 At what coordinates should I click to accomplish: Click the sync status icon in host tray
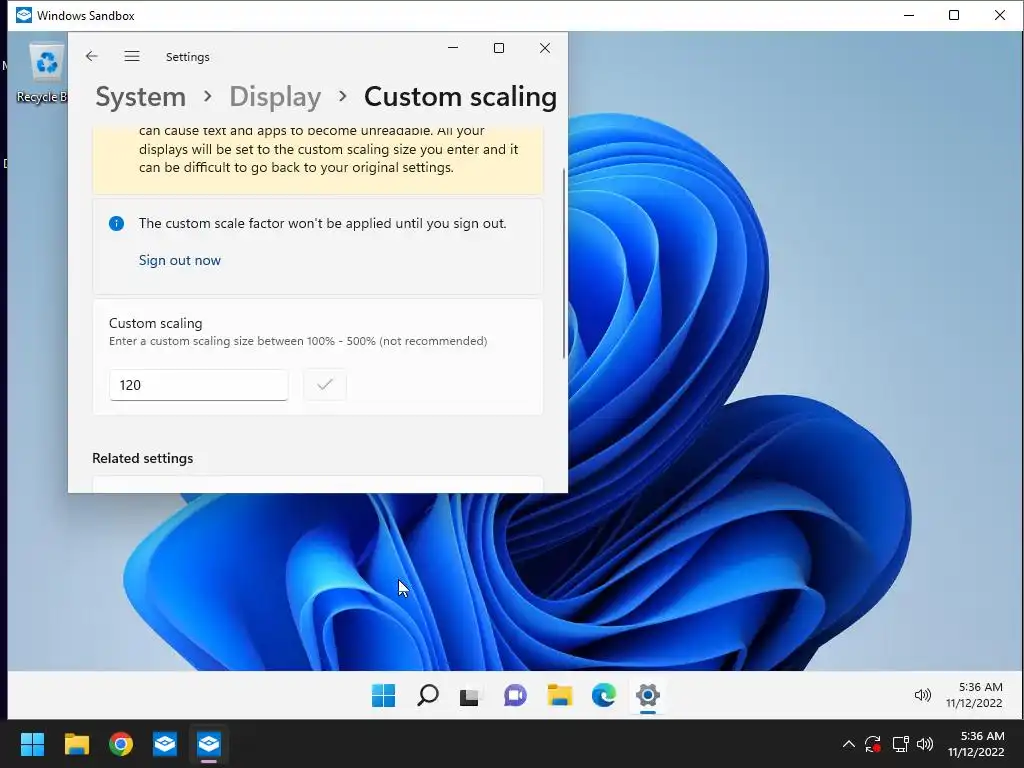point(872,744)
